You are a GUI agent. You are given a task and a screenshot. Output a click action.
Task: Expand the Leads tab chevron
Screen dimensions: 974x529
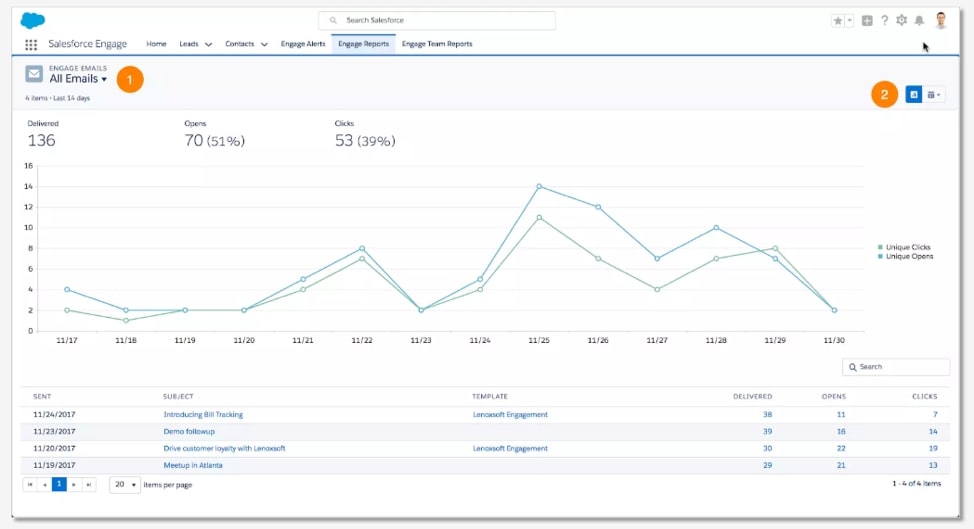click(208, 44)
